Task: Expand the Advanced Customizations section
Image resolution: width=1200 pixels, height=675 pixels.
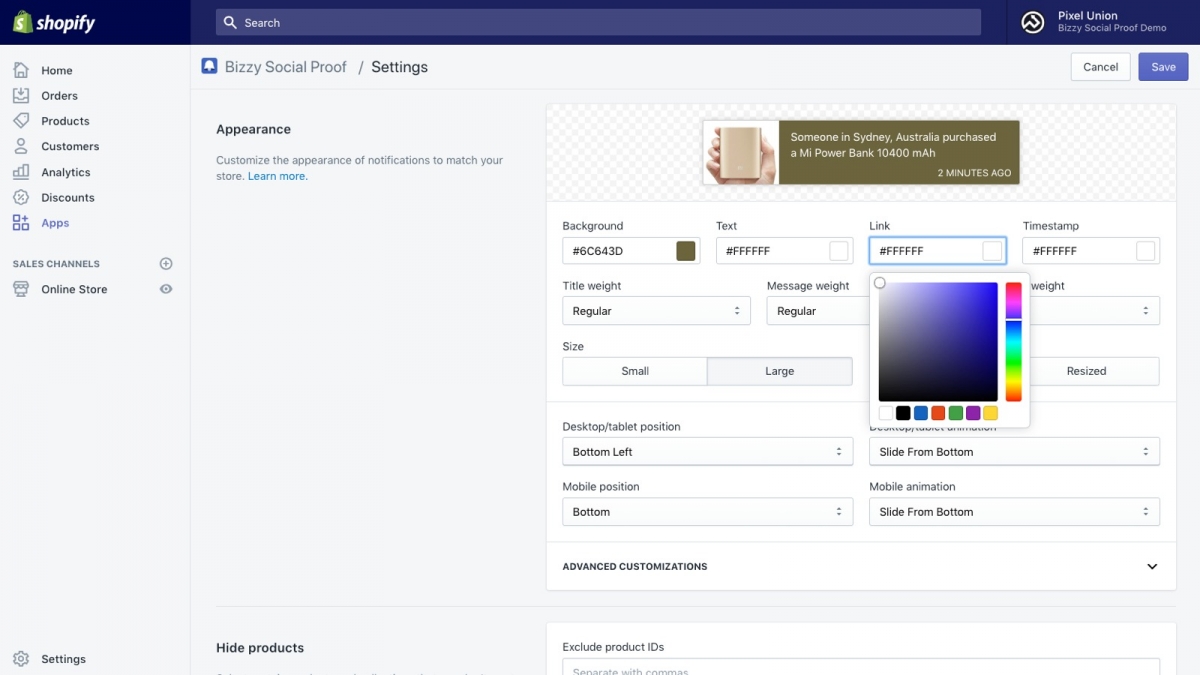Action: coord(1152,567)
